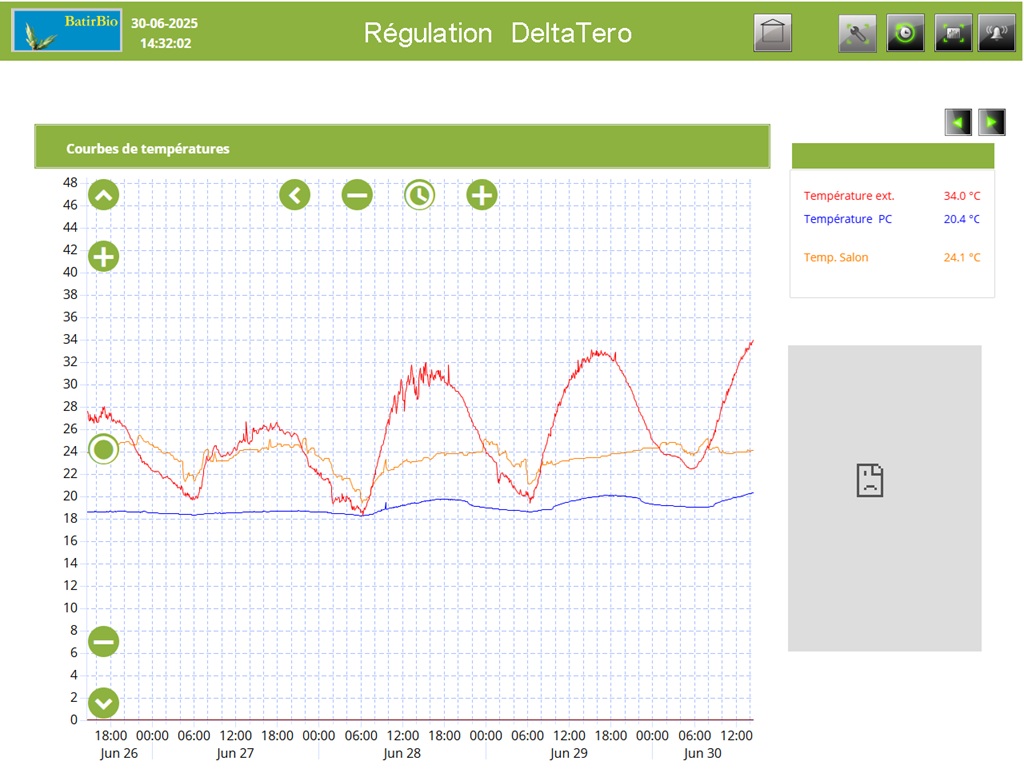
Task: Toggle the round reset button on vertical axis
Action: click(x=104, y=449)
